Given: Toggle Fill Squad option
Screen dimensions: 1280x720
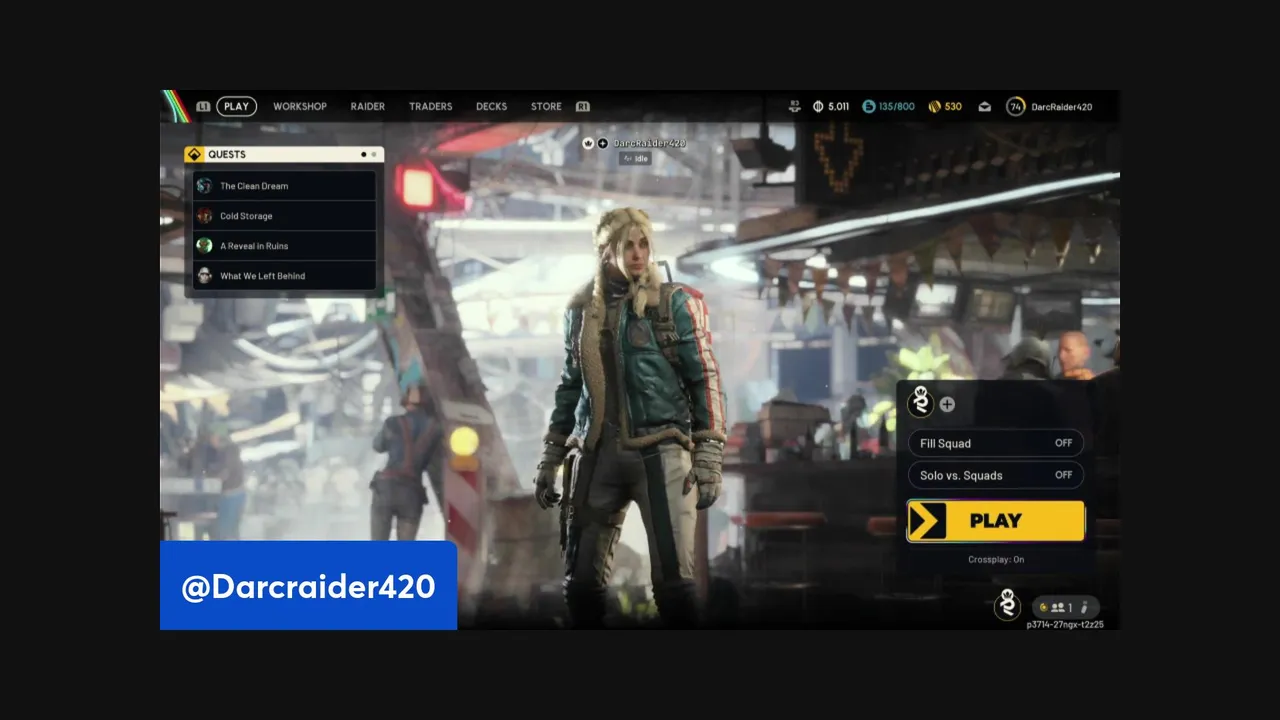Looking at the screenshot, I should tap(995, 443).
